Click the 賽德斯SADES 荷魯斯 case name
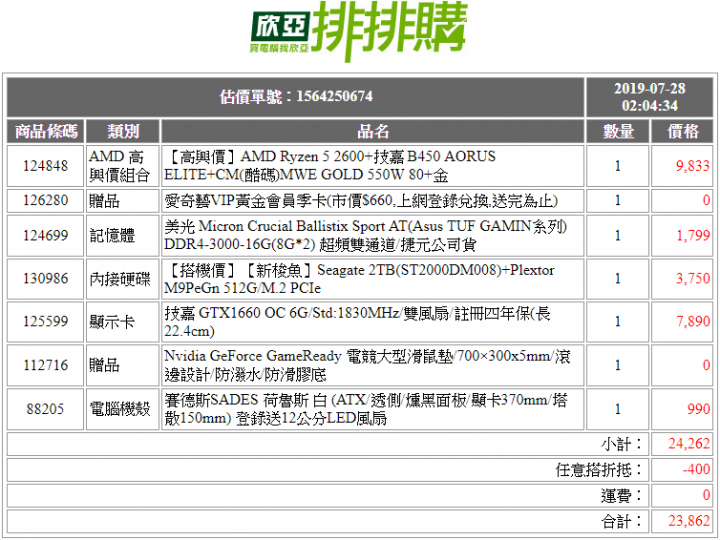 tap(366, 409)
